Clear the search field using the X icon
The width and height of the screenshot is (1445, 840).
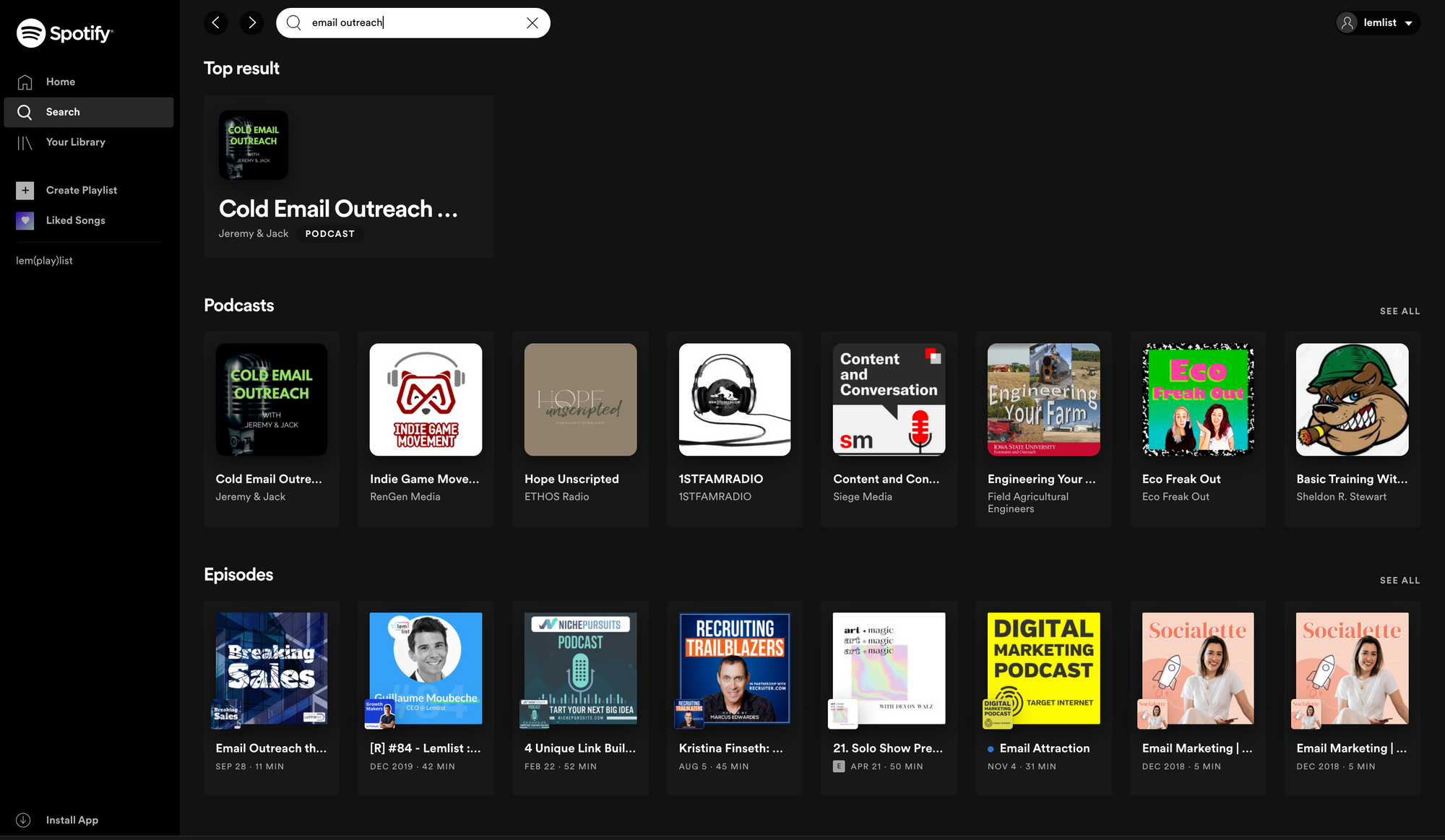click(532, 22)
